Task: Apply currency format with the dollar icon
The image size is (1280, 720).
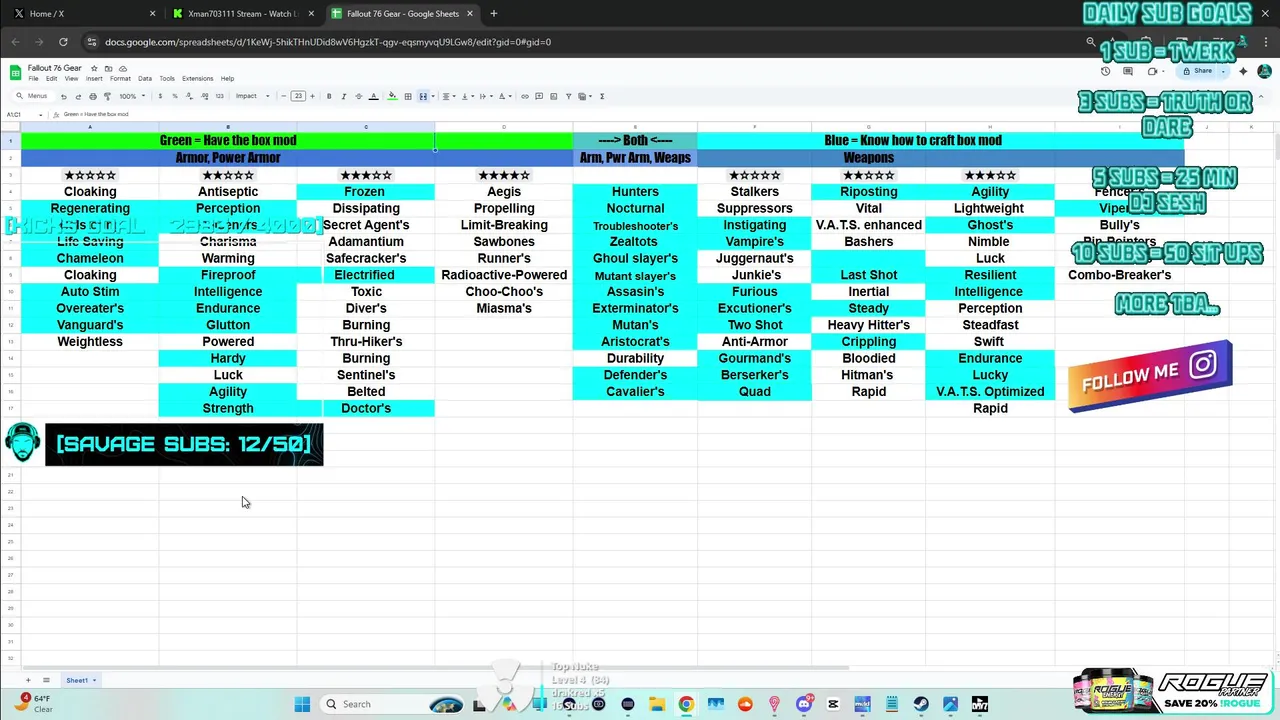Action: [160, 96]
